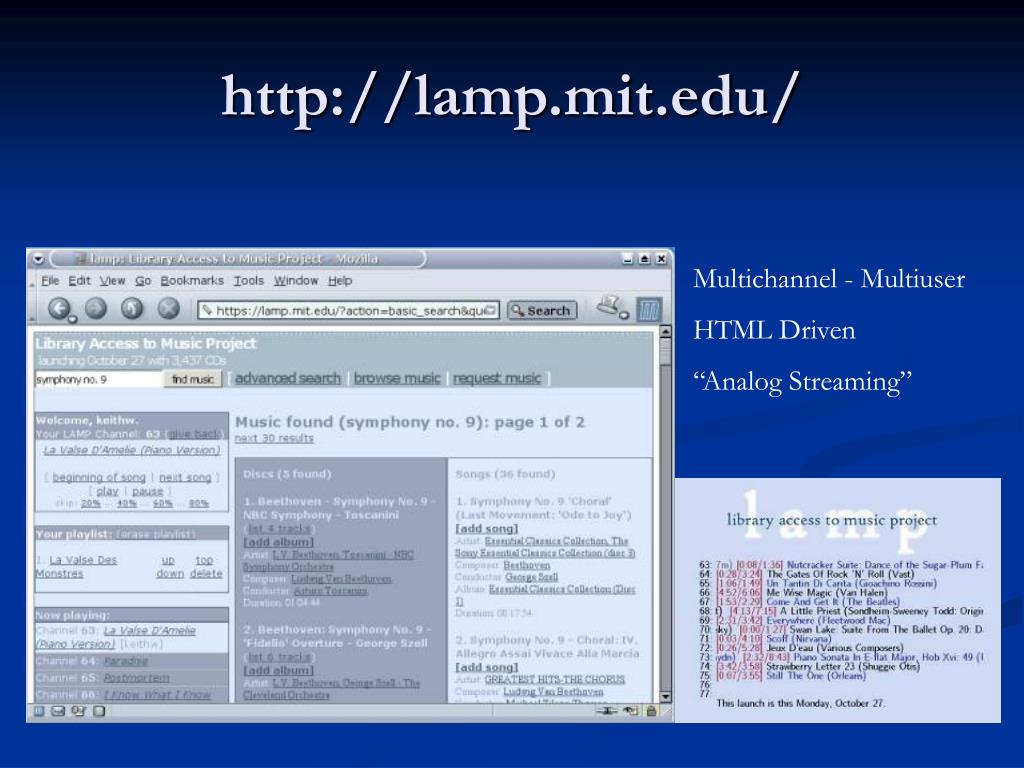
Task: Stop page loading with the Stop icon
Action: 168,308
